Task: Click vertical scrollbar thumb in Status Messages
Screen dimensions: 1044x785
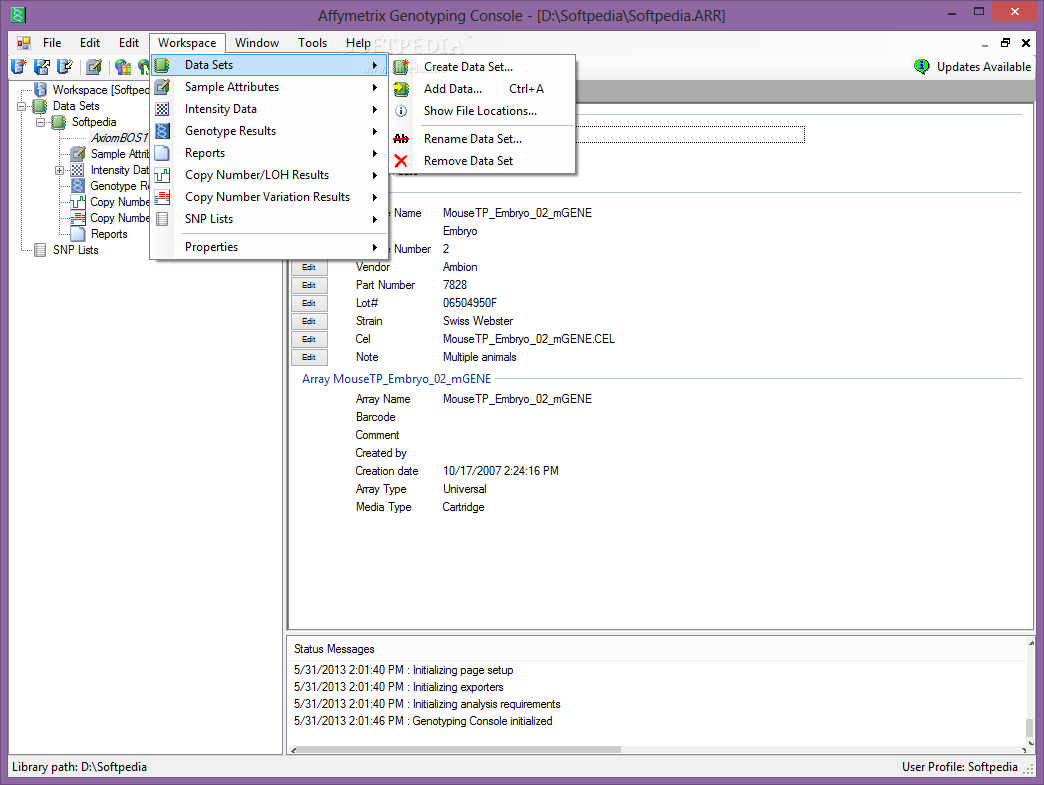Action: point(1029,727)
